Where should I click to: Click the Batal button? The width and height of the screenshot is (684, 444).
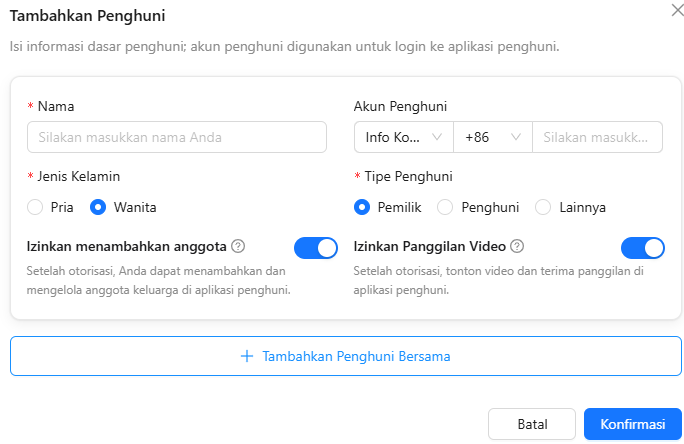pyautogui.click(x=532, y=424)
